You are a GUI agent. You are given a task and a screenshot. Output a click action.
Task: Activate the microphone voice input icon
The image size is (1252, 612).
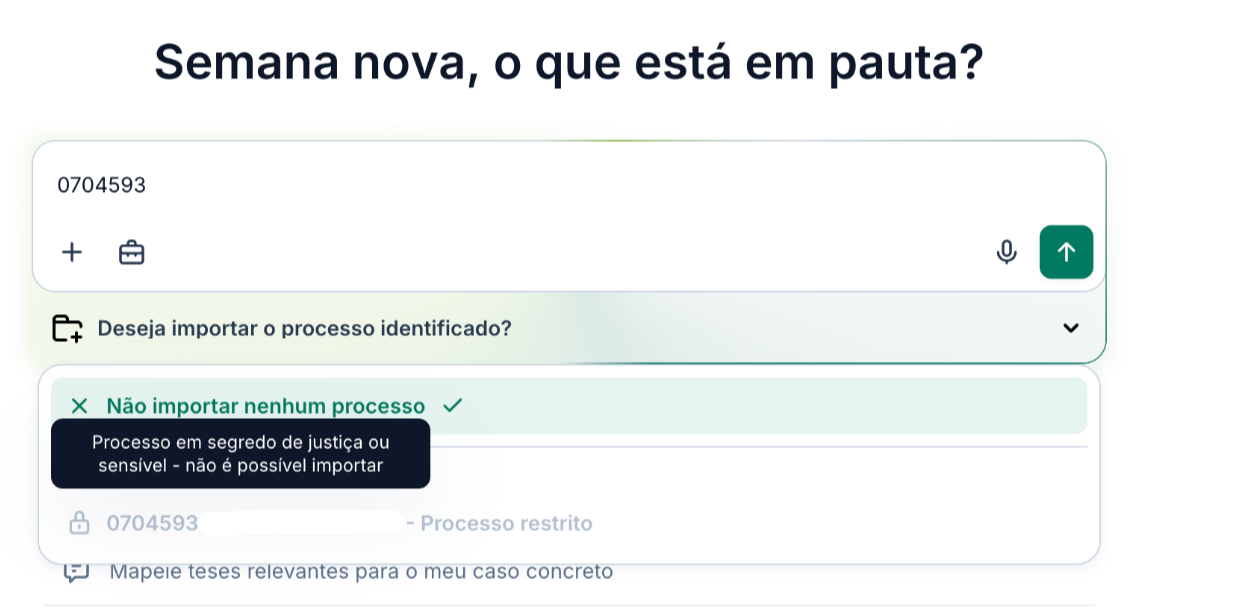coord(1006,252)
